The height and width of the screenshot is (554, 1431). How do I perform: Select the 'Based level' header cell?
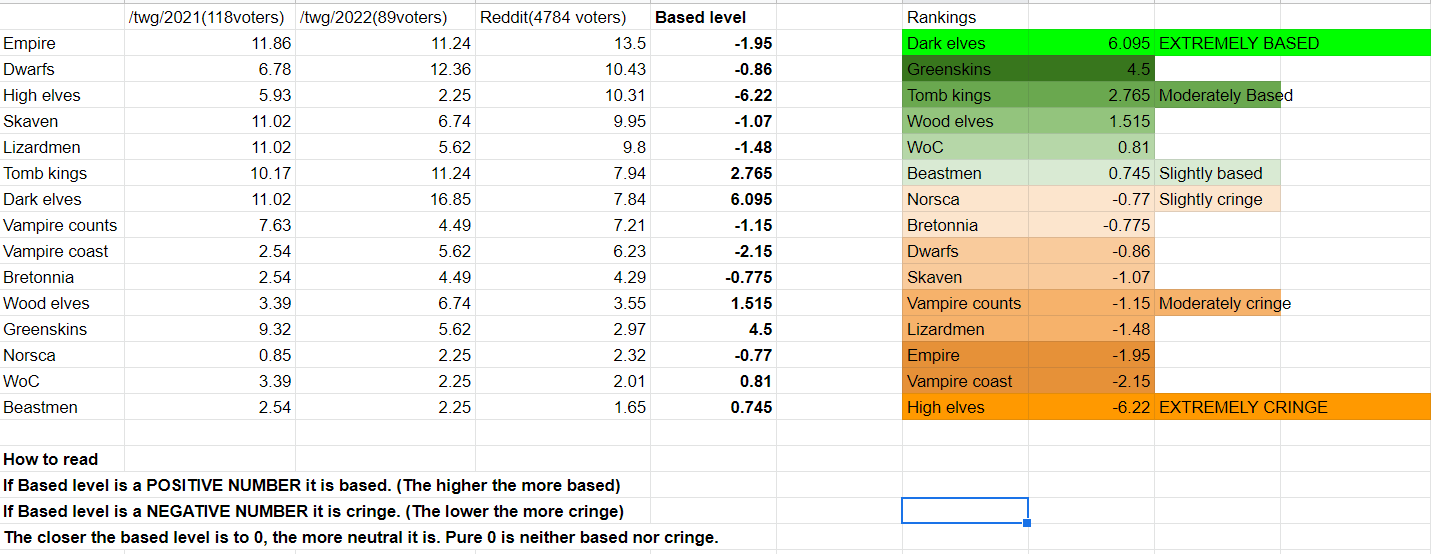point(713,18)
